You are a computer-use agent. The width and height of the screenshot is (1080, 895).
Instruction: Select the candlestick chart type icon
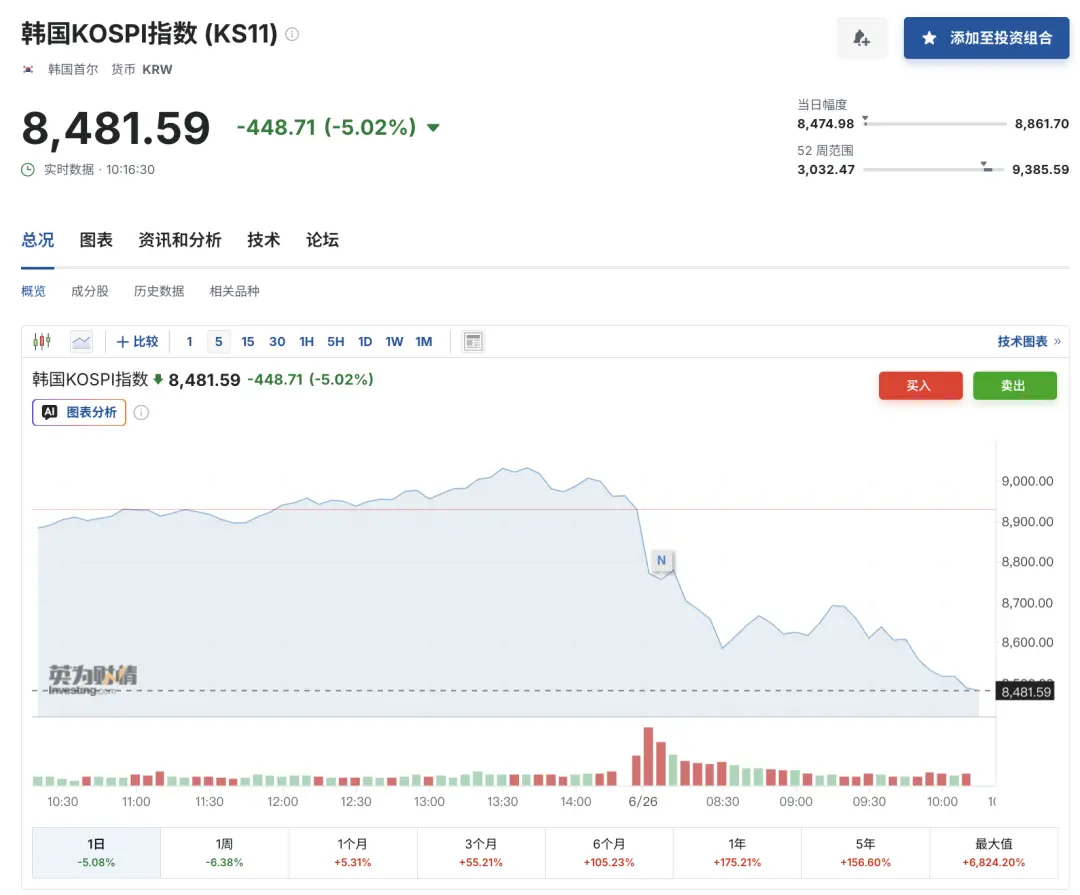click(42, 341)
